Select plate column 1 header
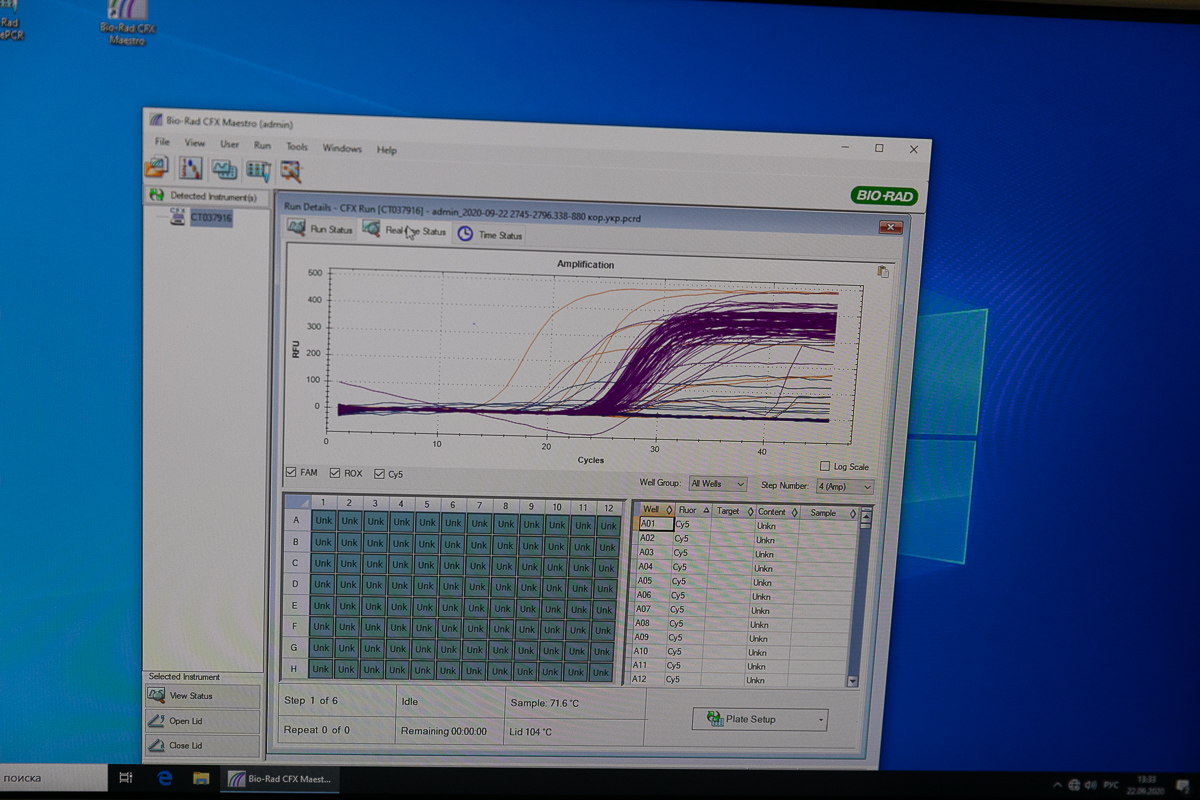The width and height of the screenshot is (1200, 800). 323,502
